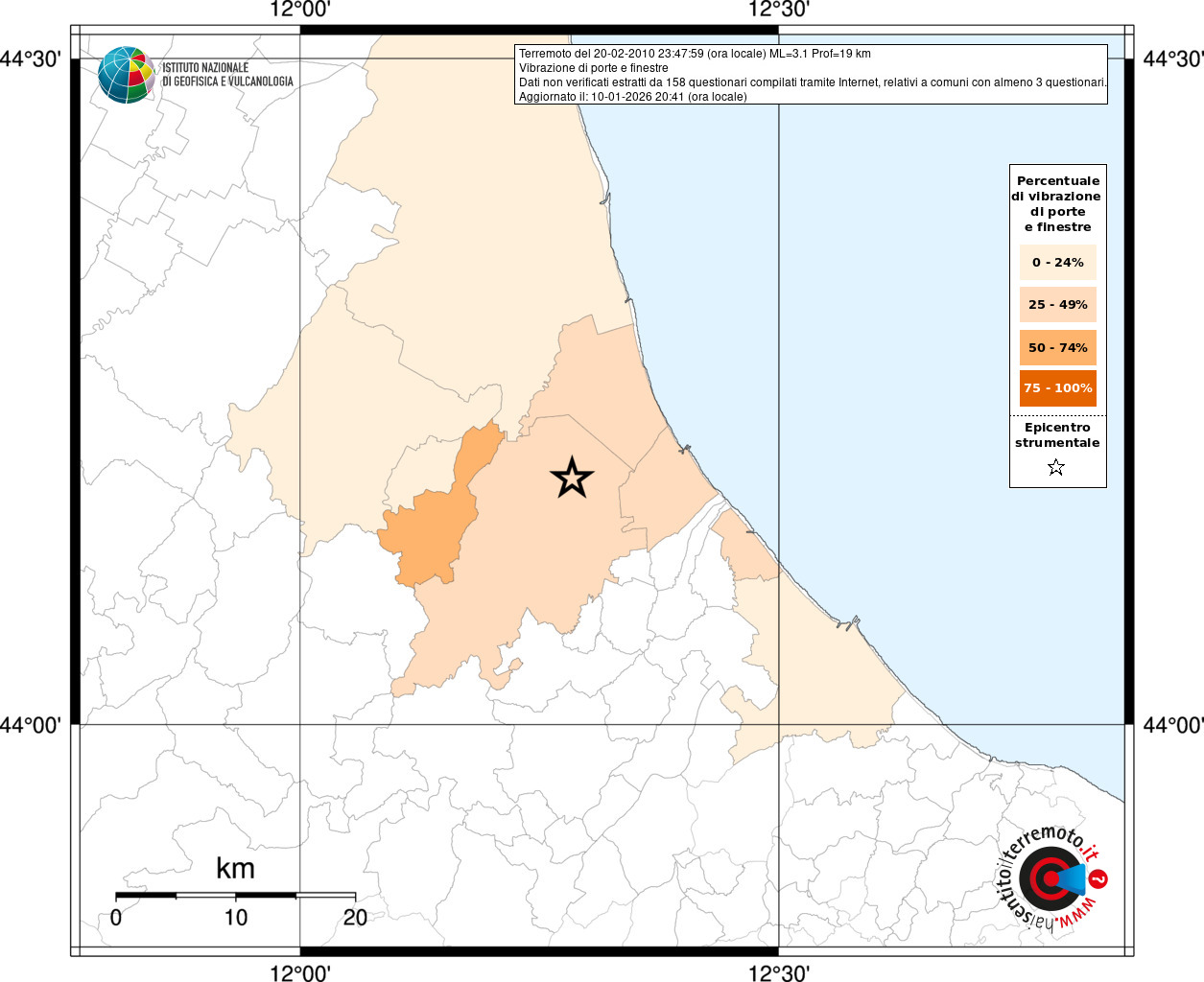Click the 'Aggiornato il: 10-01-2026' line
Screen dimensions: 1204x982
(632, 97)
